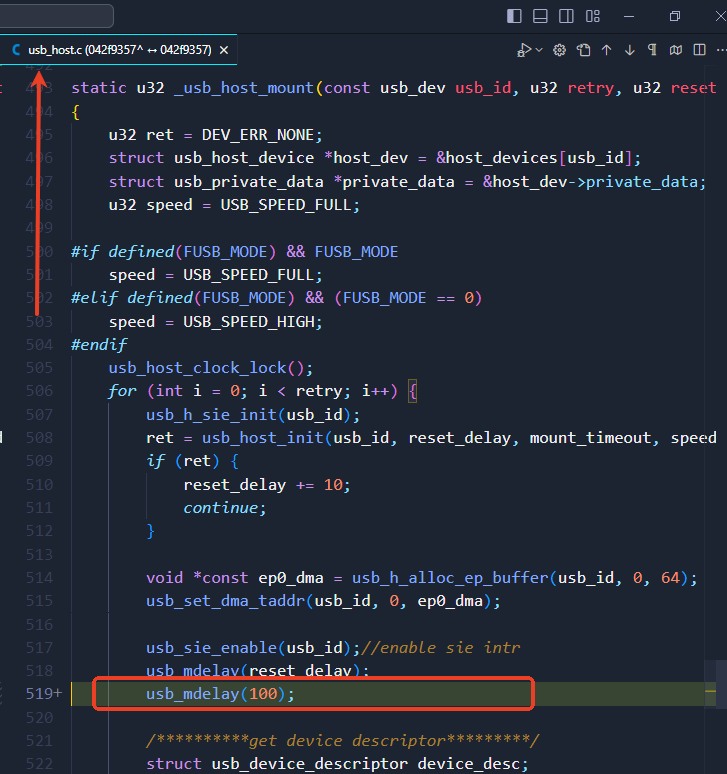Close the usb_host.c tab
This screenshot has width=727, height=774.
224,50
